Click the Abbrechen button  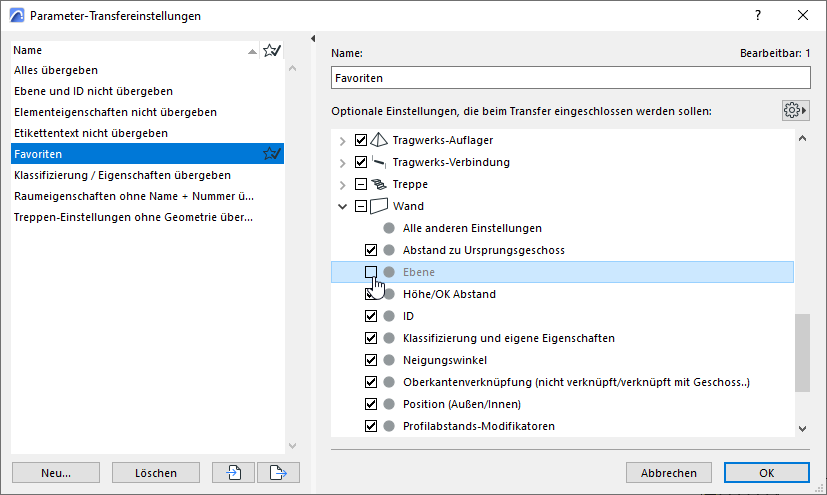point(668,473)
